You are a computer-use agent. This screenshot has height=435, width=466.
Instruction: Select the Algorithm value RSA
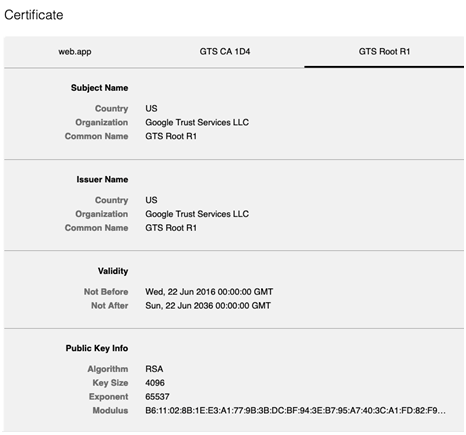[x=154, y=369]
